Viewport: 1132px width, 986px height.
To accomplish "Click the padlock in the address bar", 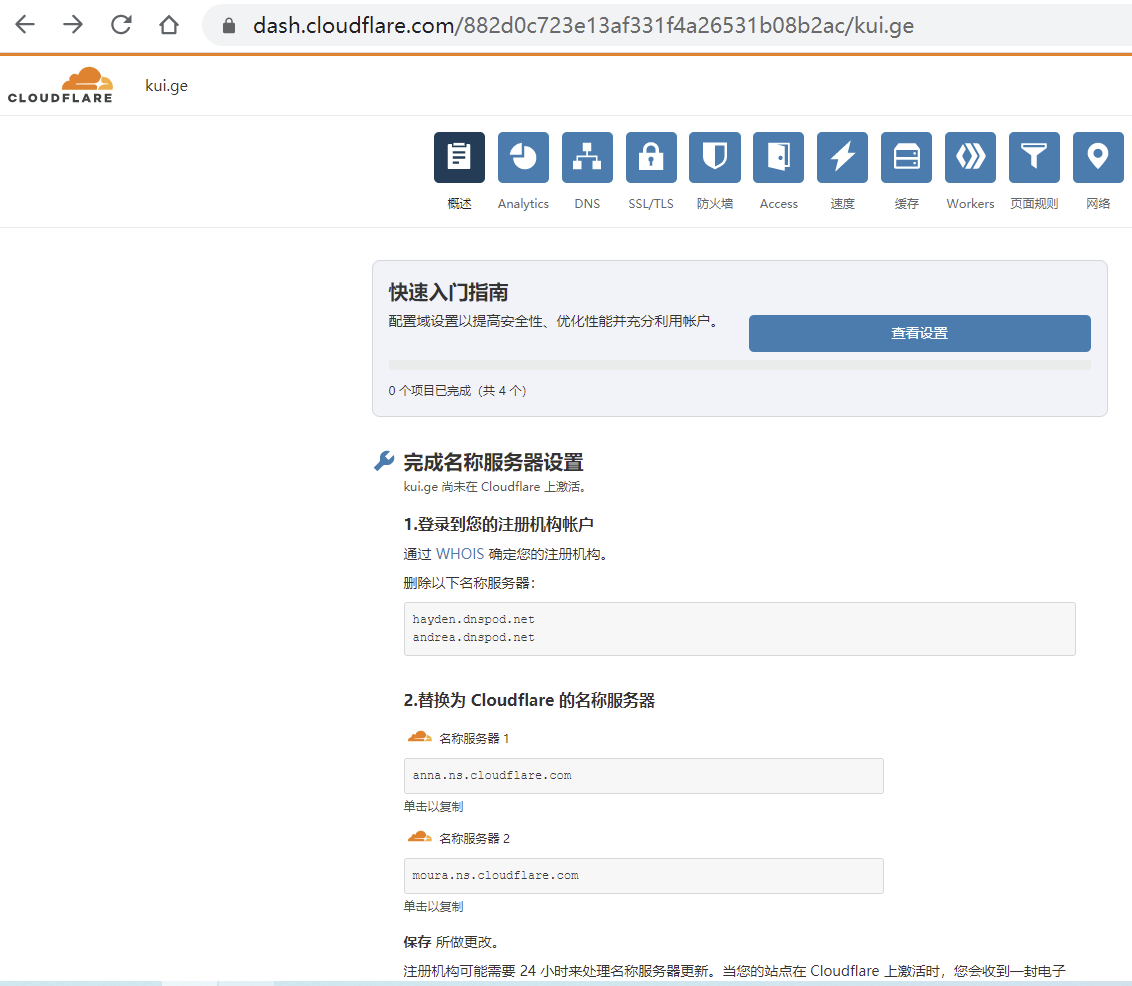I will tap(228, 25).
